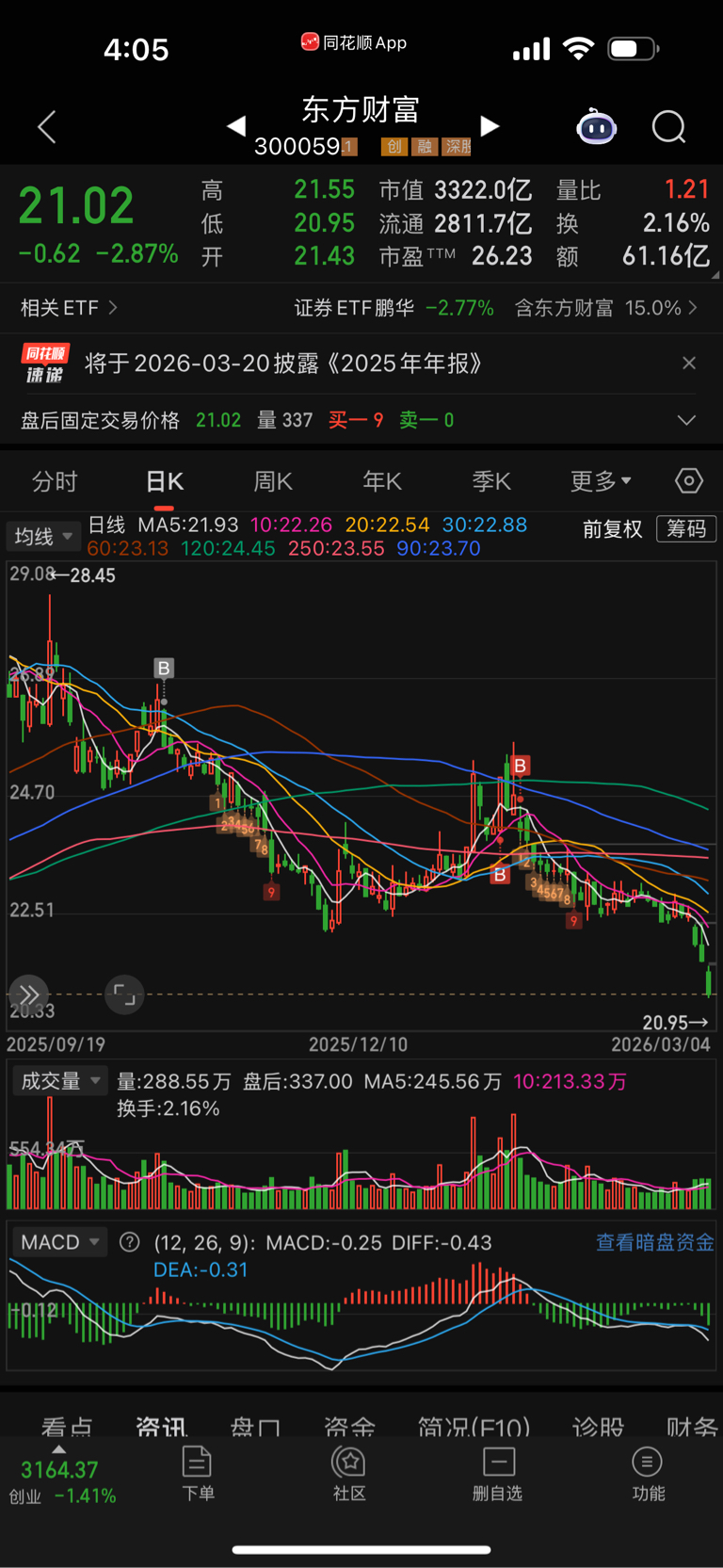The image size is (723, 1568).
Task: Expand the 创业 index 3164.37 panel
Action: (x=62, y=1477)
